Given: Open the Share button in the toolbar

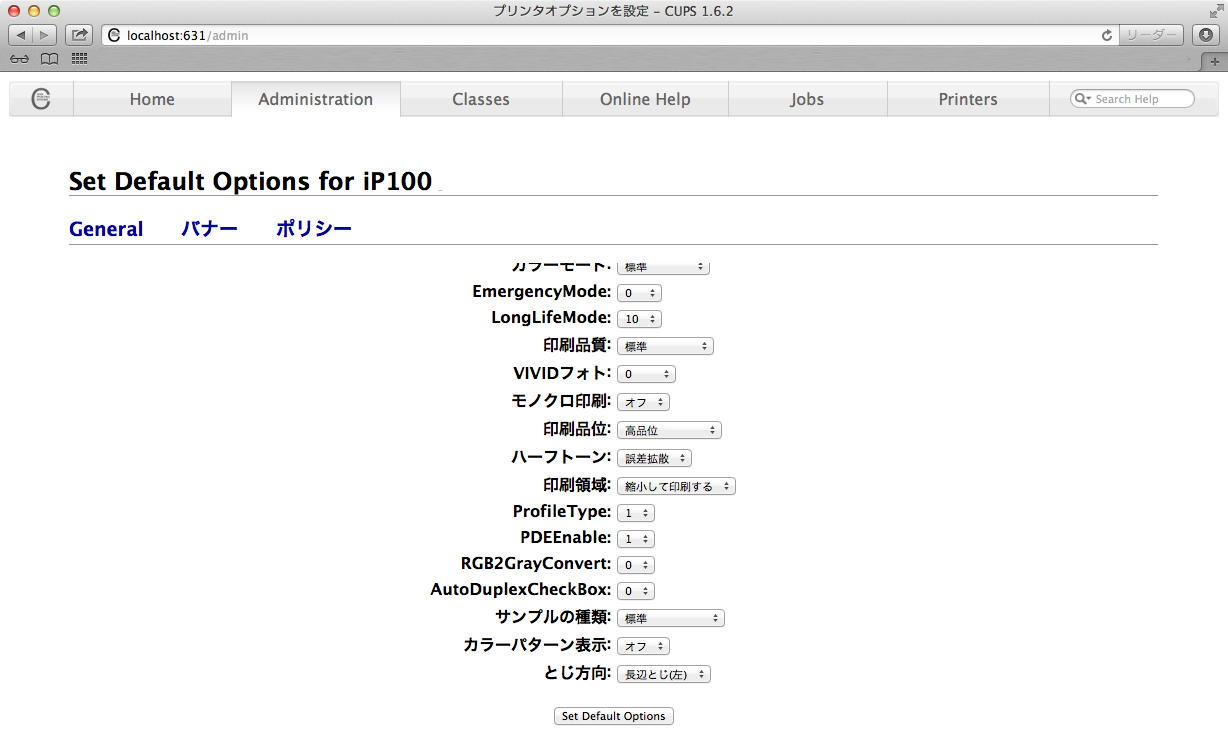Looking at the screenshot, I should 80,35.
